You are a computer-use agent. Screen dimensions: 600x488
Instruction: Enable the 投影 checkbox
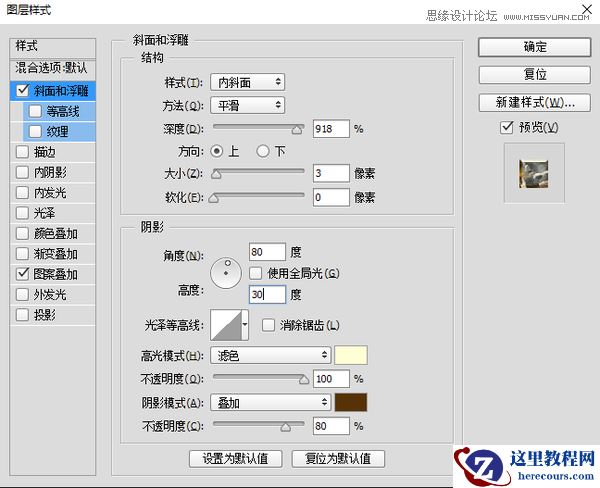[x=23, y=315]
